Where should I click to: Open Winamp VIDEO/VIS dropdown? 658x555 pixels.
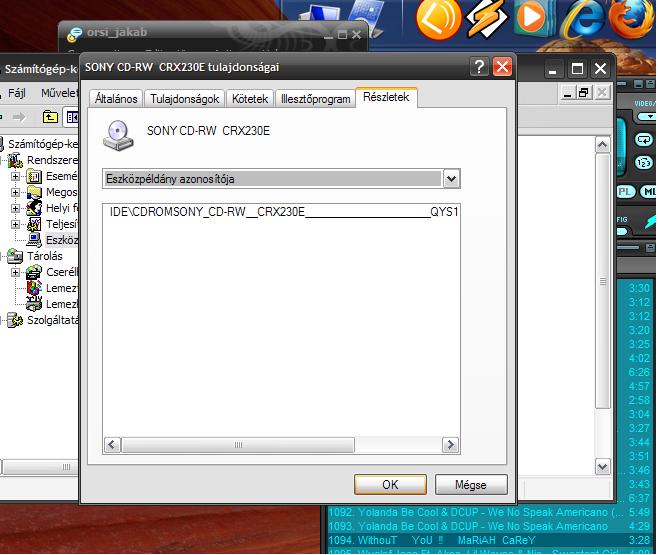[647, 116]
